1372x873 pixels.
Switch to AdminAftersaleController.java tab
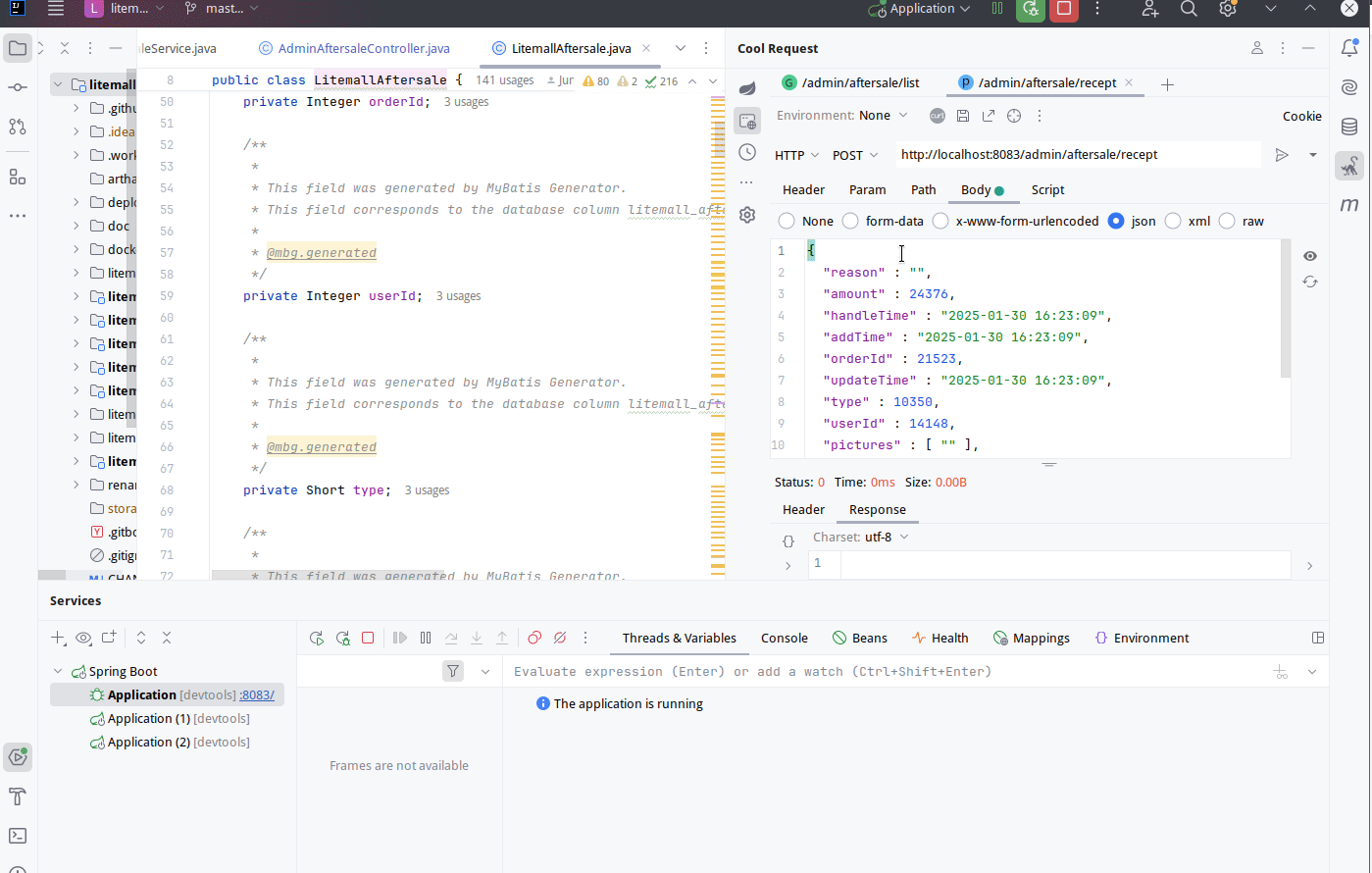355,48
